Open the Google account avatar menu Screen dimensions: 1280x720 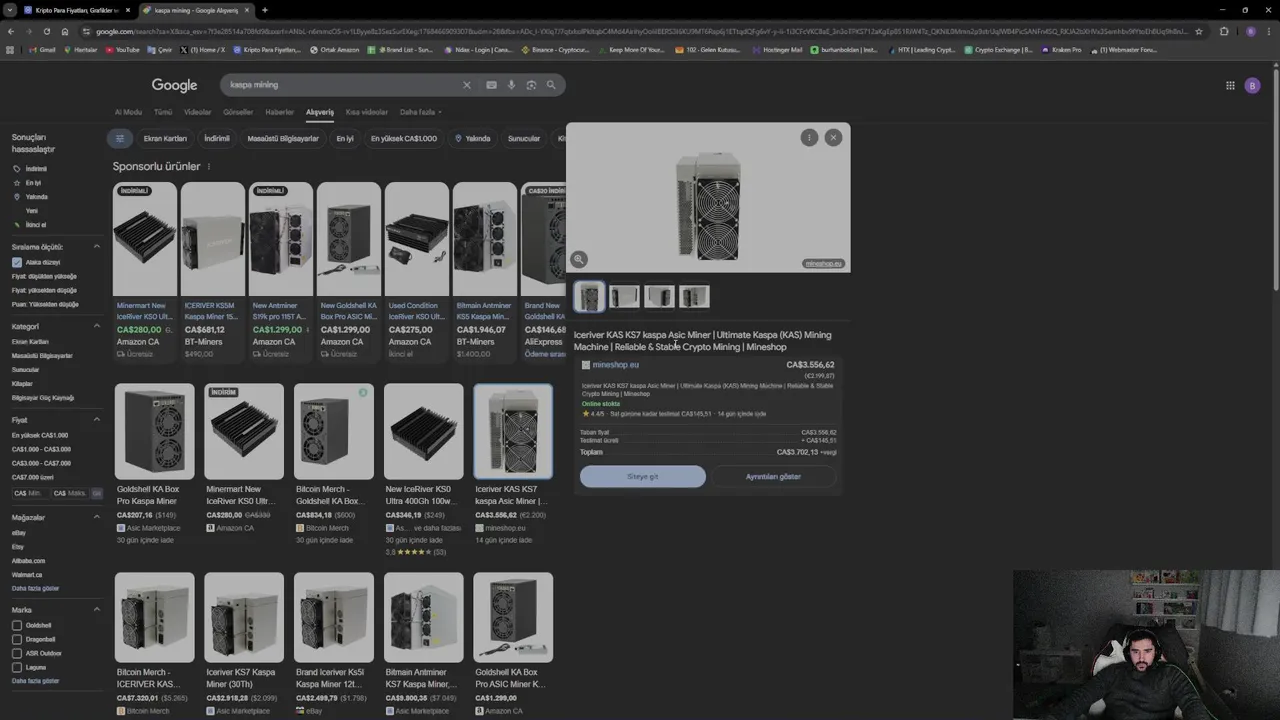pyautogui.click(x=1252, y=85)
